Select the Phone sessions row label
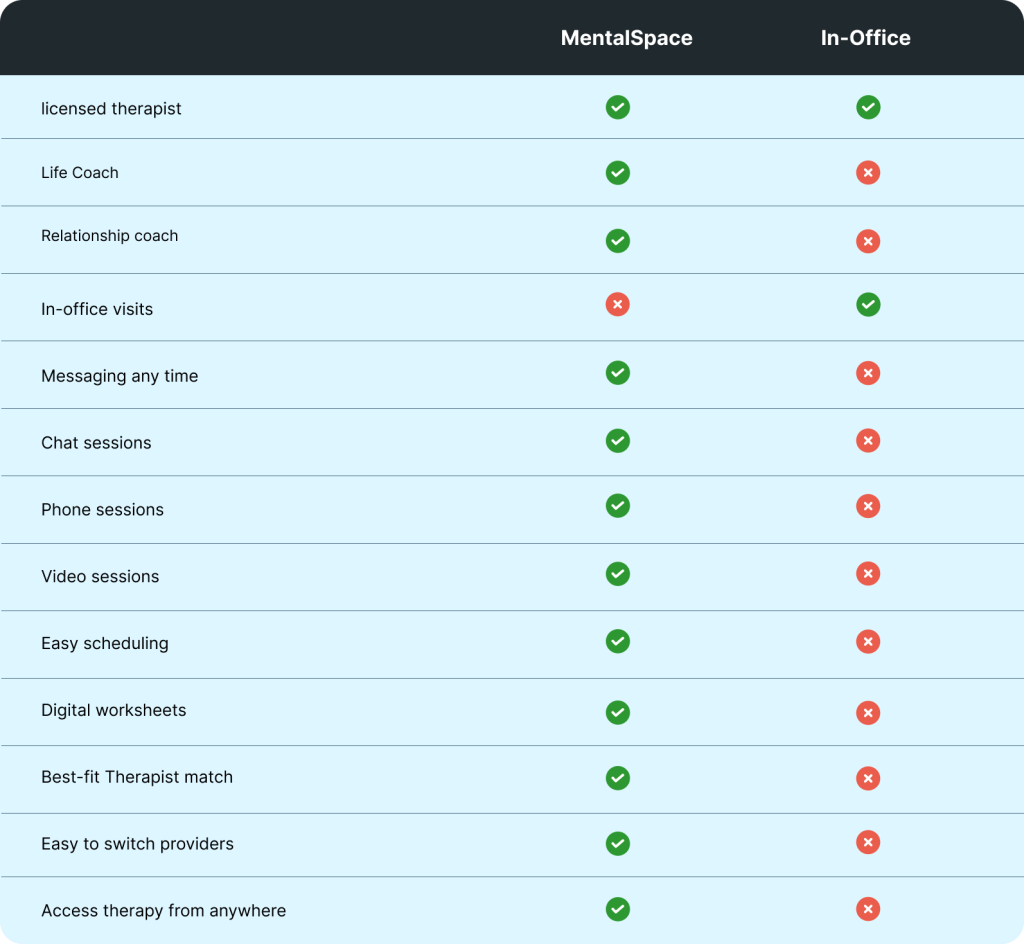This screenshot has height=944, width=1024. 102,510
